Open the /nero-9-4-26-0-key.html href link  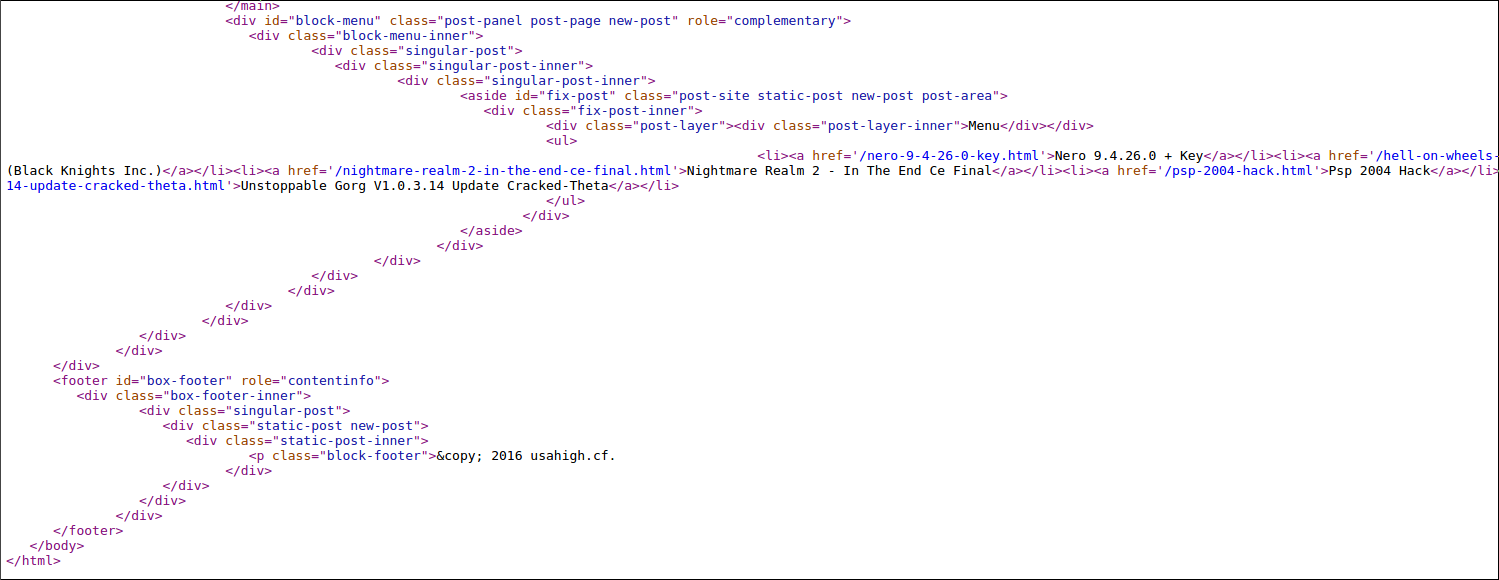point(951,156)
